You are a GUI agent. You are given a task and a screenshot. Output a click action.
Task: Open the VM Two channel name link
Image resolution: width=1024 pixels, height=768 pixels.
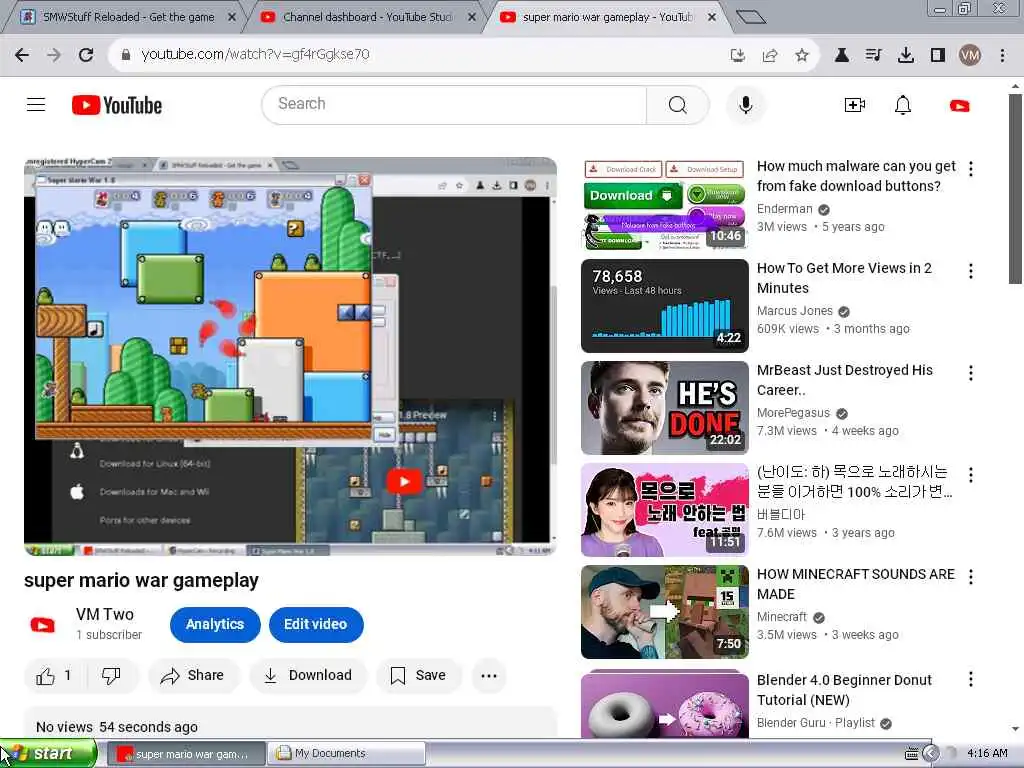(x=104, y=615)
